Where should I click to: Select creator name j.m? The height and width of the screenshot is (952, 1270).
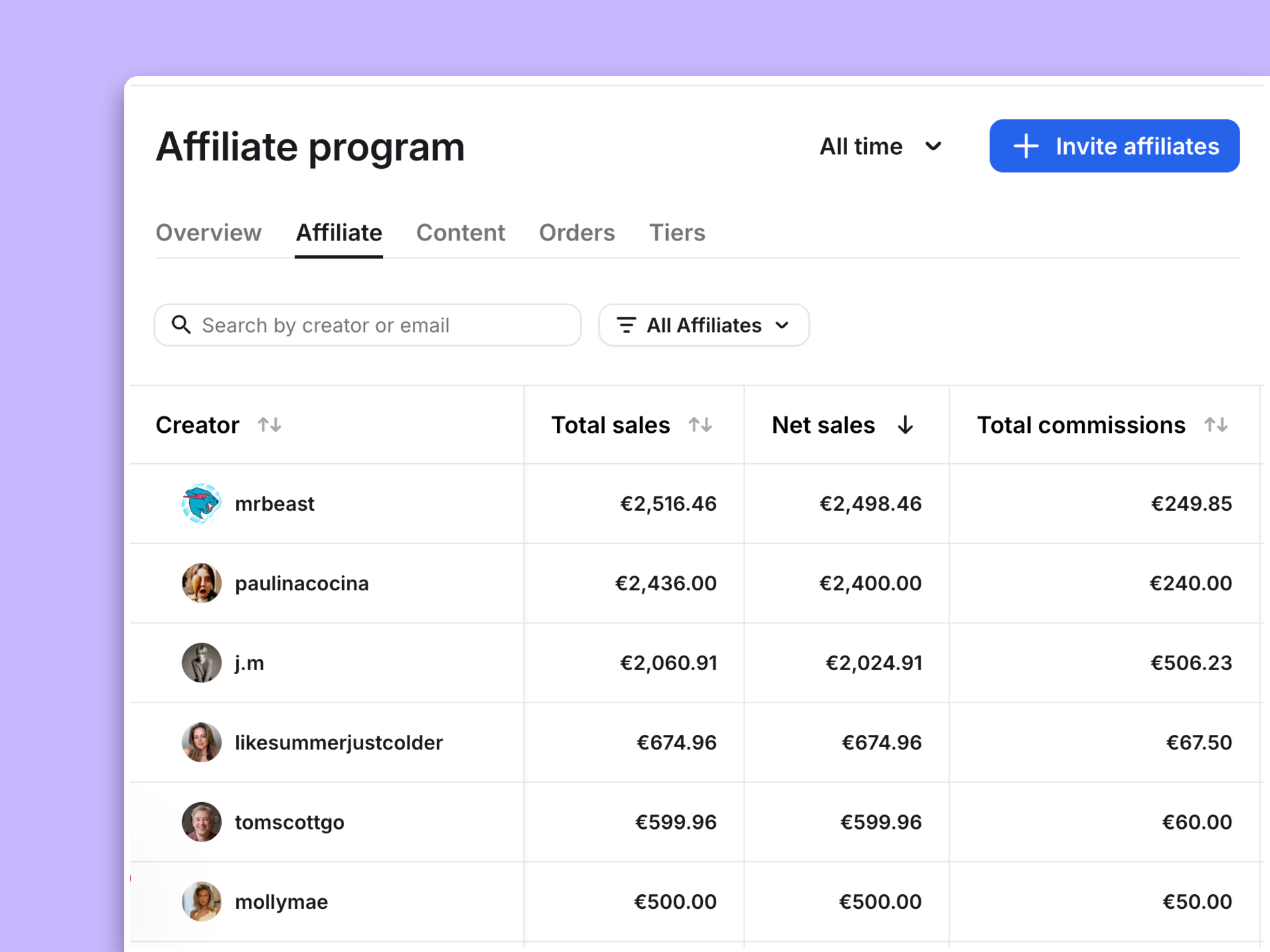point(250,663)
